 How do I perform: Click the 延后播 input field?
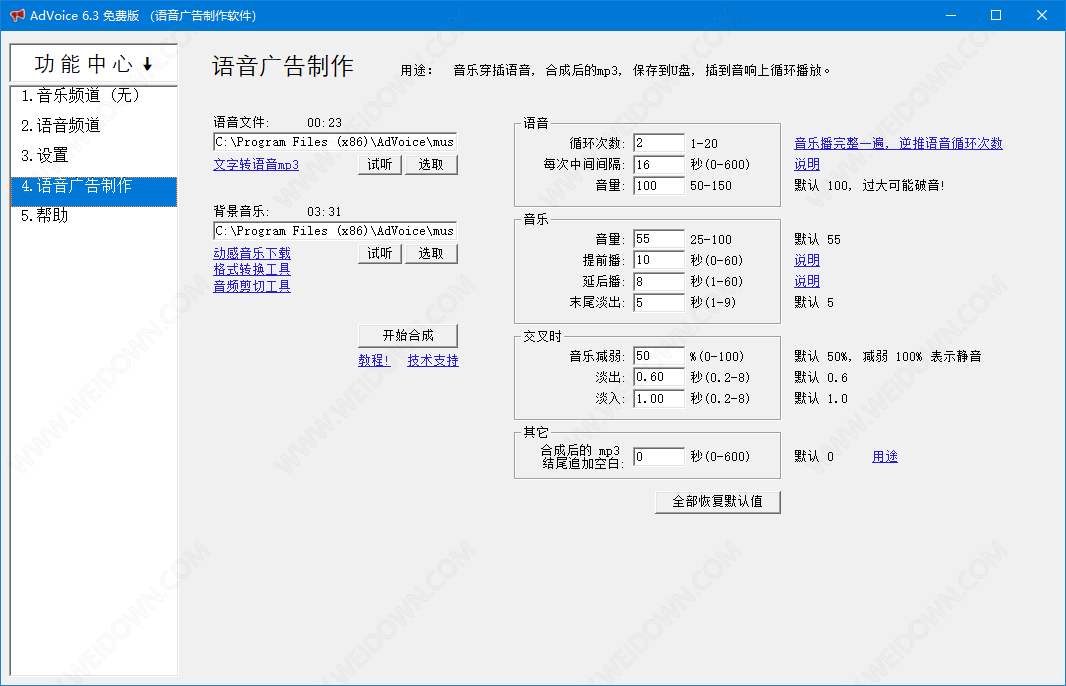click(x=659, y=281)
